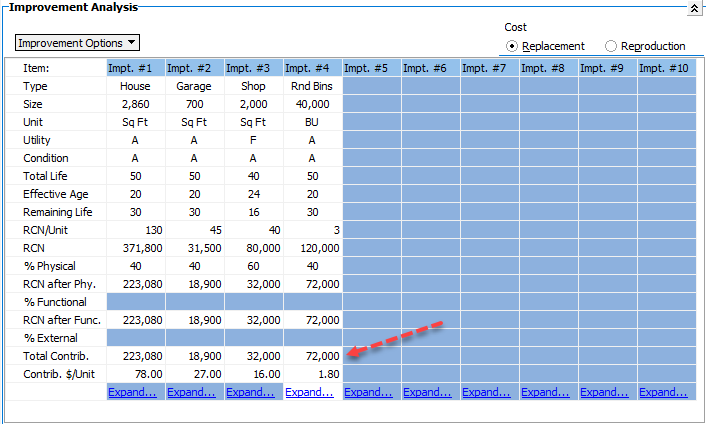Image resolution: width=706 pixels, height=424 pixels.
Task: Select the Impt. #1 column header
Action: [x=136, y=68]
